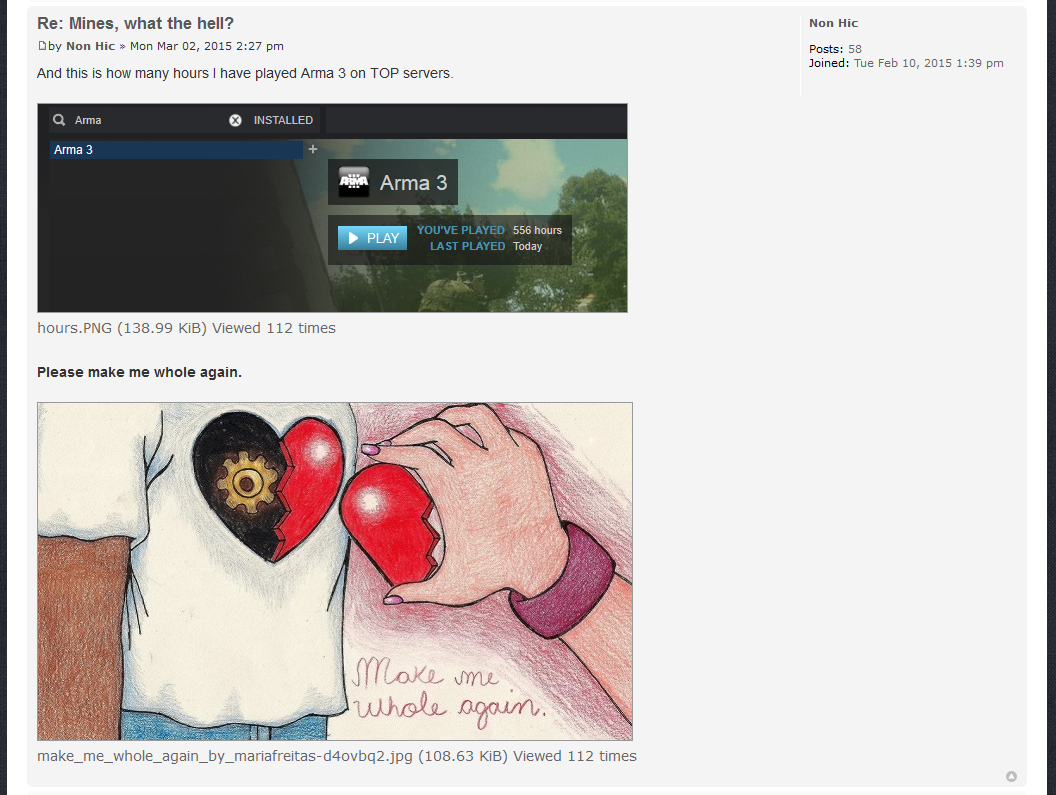
Task: Select Arma 3 in the game list
Action: pyautogui.click(x=176, y=150)
